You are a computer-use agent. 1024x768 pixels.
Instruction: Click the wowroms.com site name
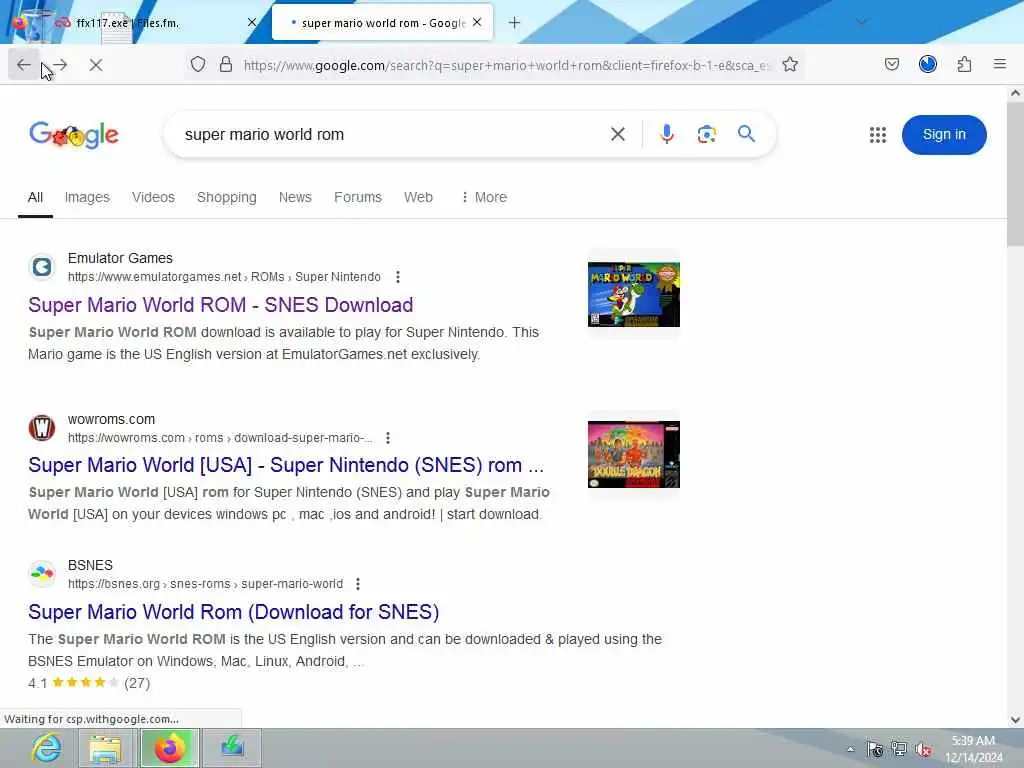tap(112, 419)
